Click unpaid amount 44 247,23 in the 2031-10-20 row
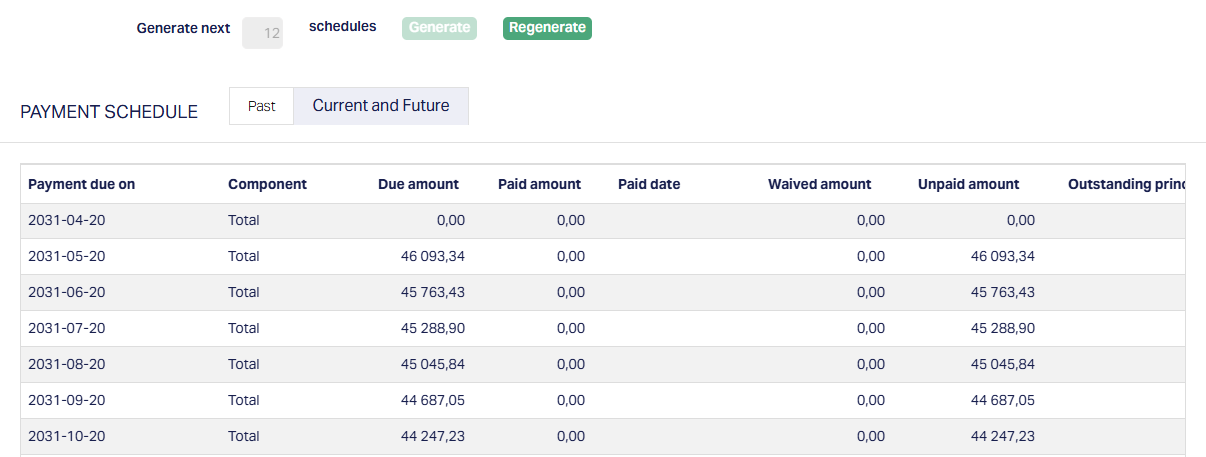 click(1003, 436)
